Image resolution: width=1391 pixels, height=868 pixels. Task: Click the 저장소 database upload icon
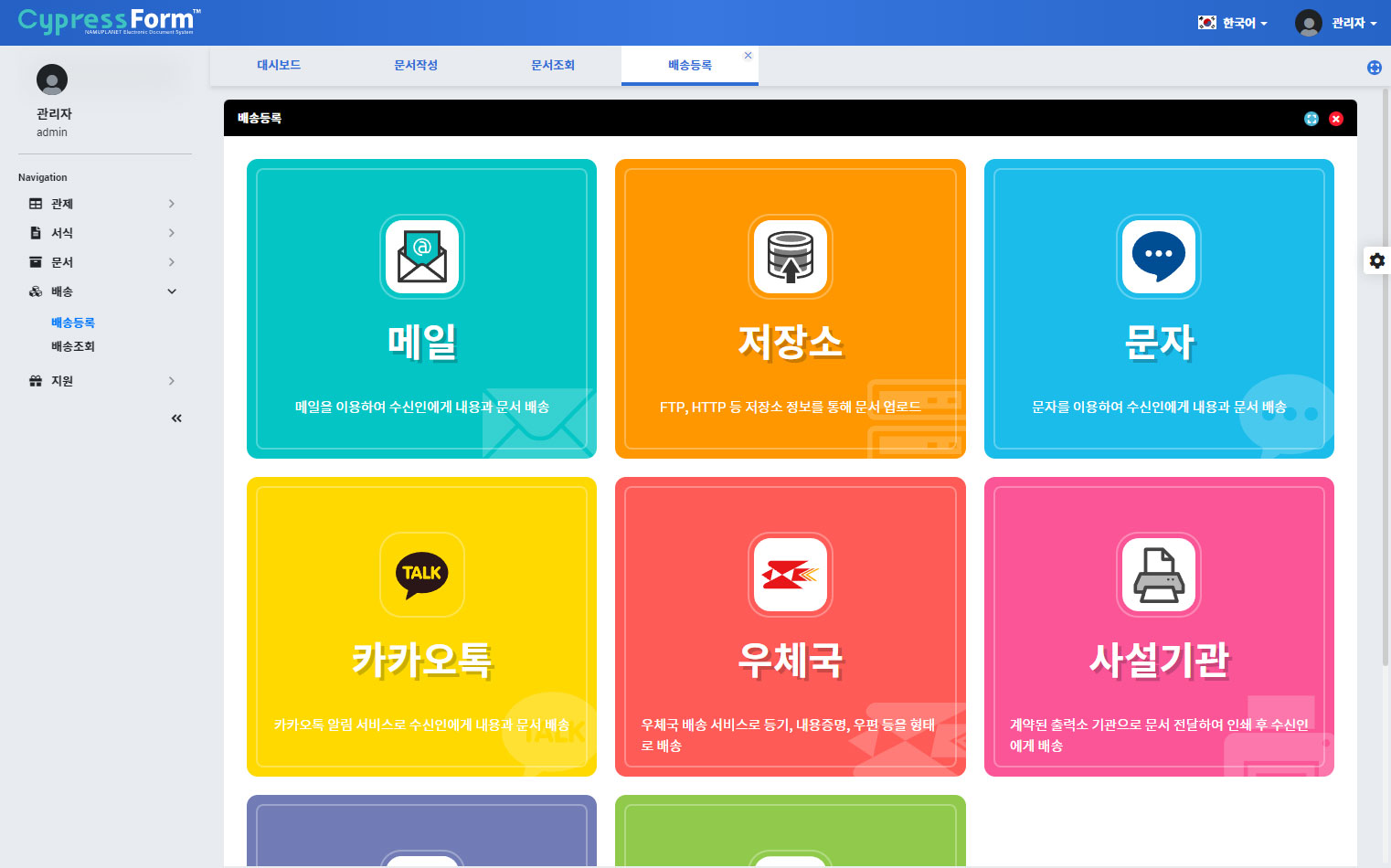pyautogui.click(x=791, y=257)
